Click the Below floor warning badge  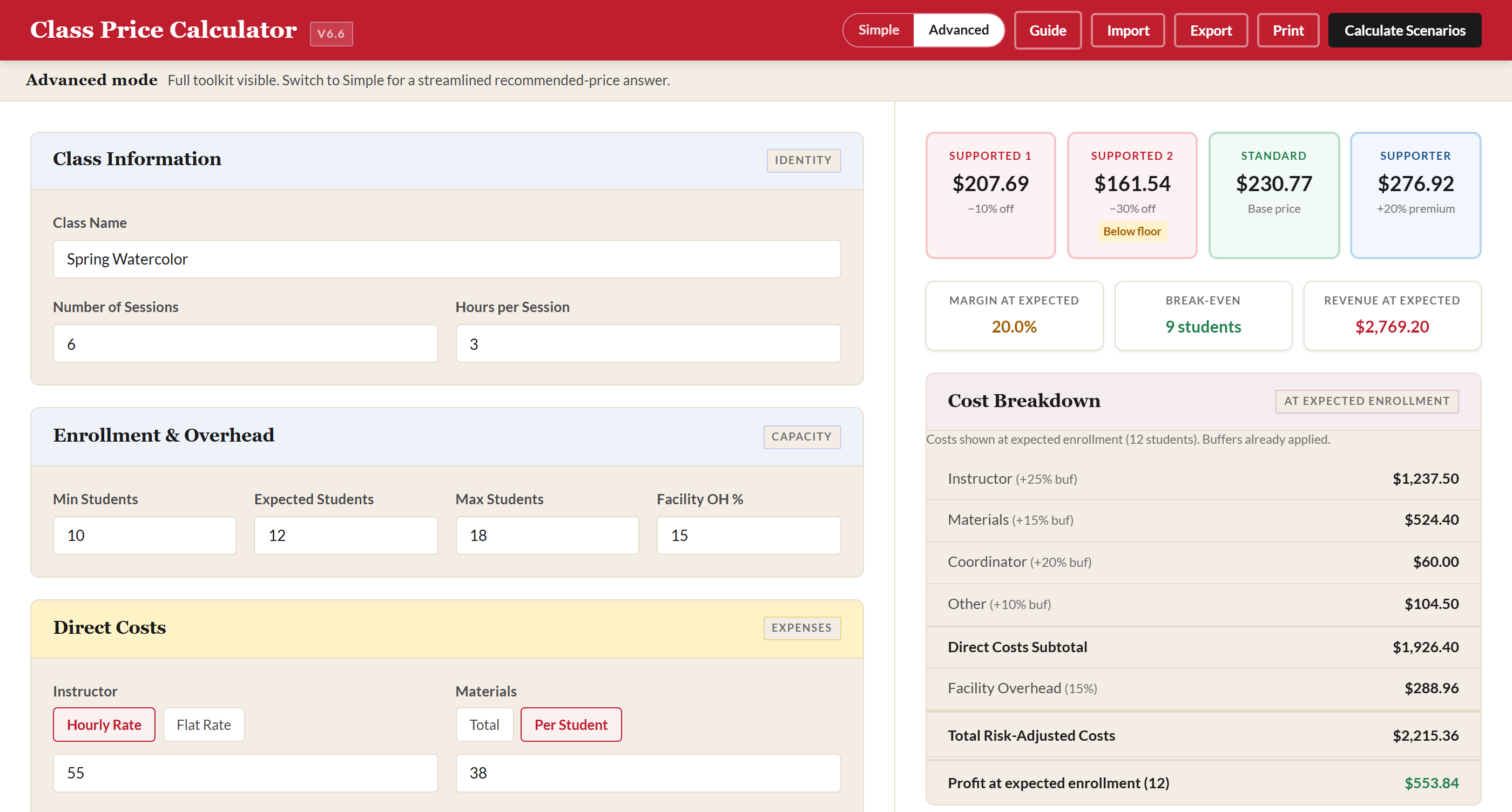pyautogui.click(x=1132, y=231)
